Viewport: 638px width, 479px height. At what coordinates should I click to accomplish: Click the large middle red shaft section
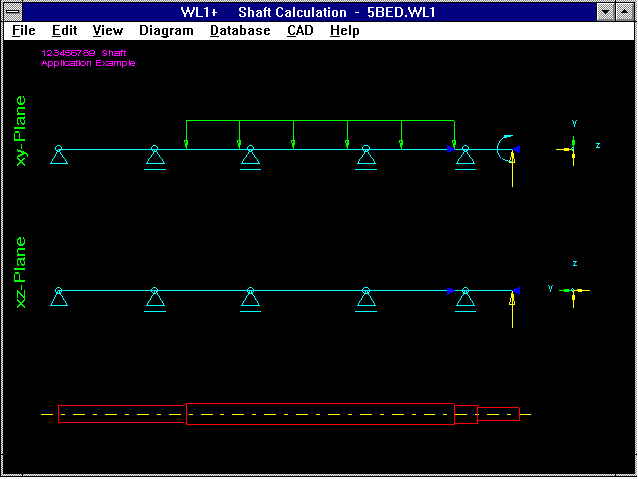click(320, 414)
